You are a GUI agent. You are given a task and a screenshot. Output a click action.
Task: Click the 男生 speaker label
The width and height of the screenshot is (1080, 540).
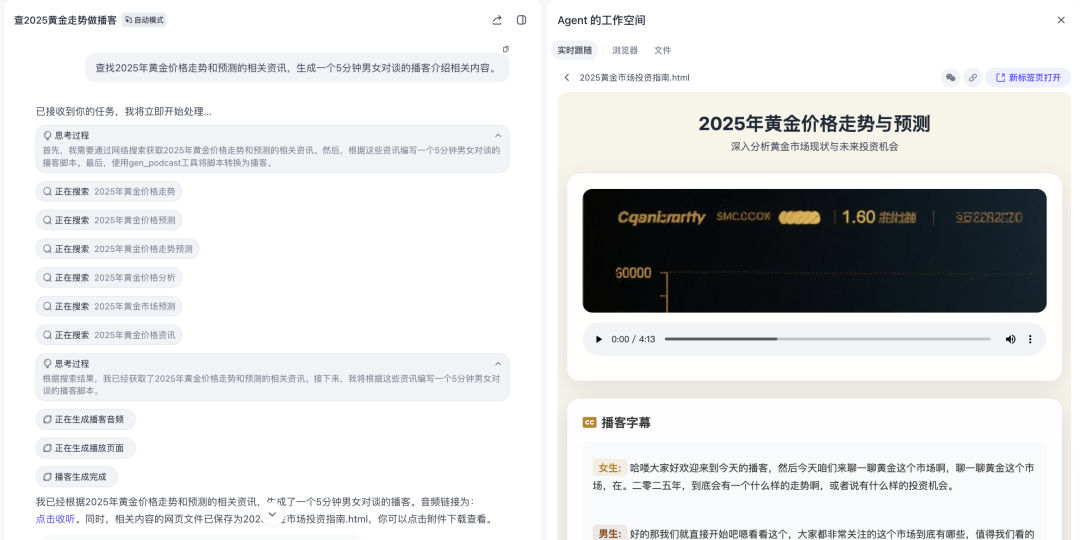610,534
